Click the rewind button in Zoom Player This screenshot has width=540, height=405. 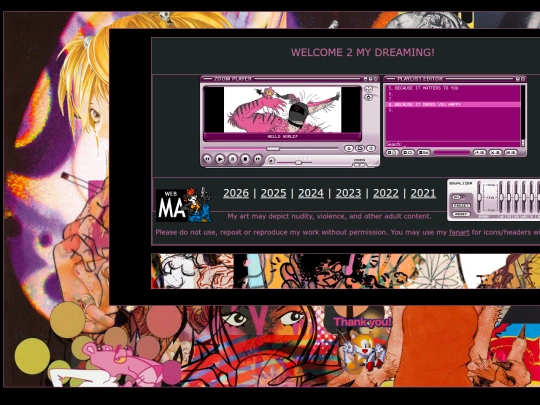207,159
